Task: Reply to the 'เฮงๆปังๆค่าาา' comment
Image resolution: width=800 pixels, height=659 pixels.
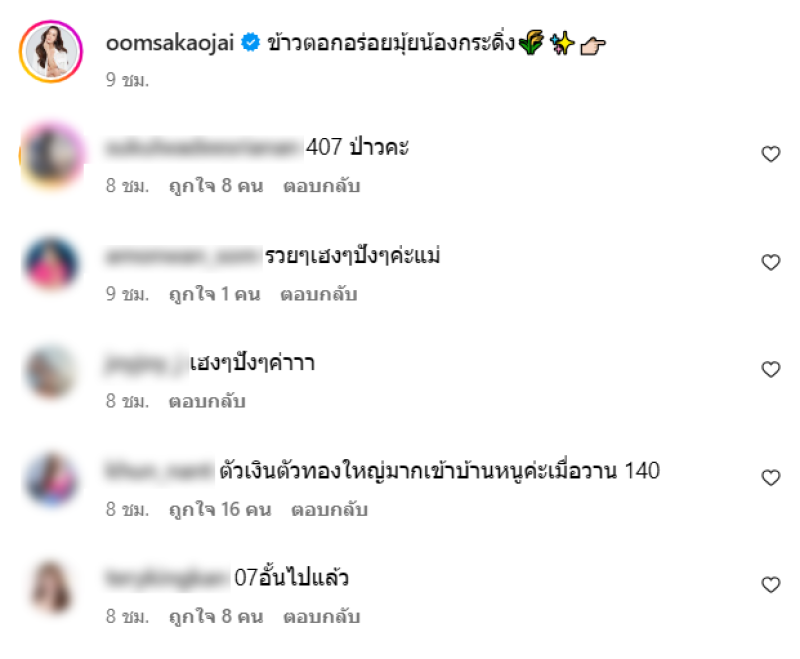Action: coord(207,401)
